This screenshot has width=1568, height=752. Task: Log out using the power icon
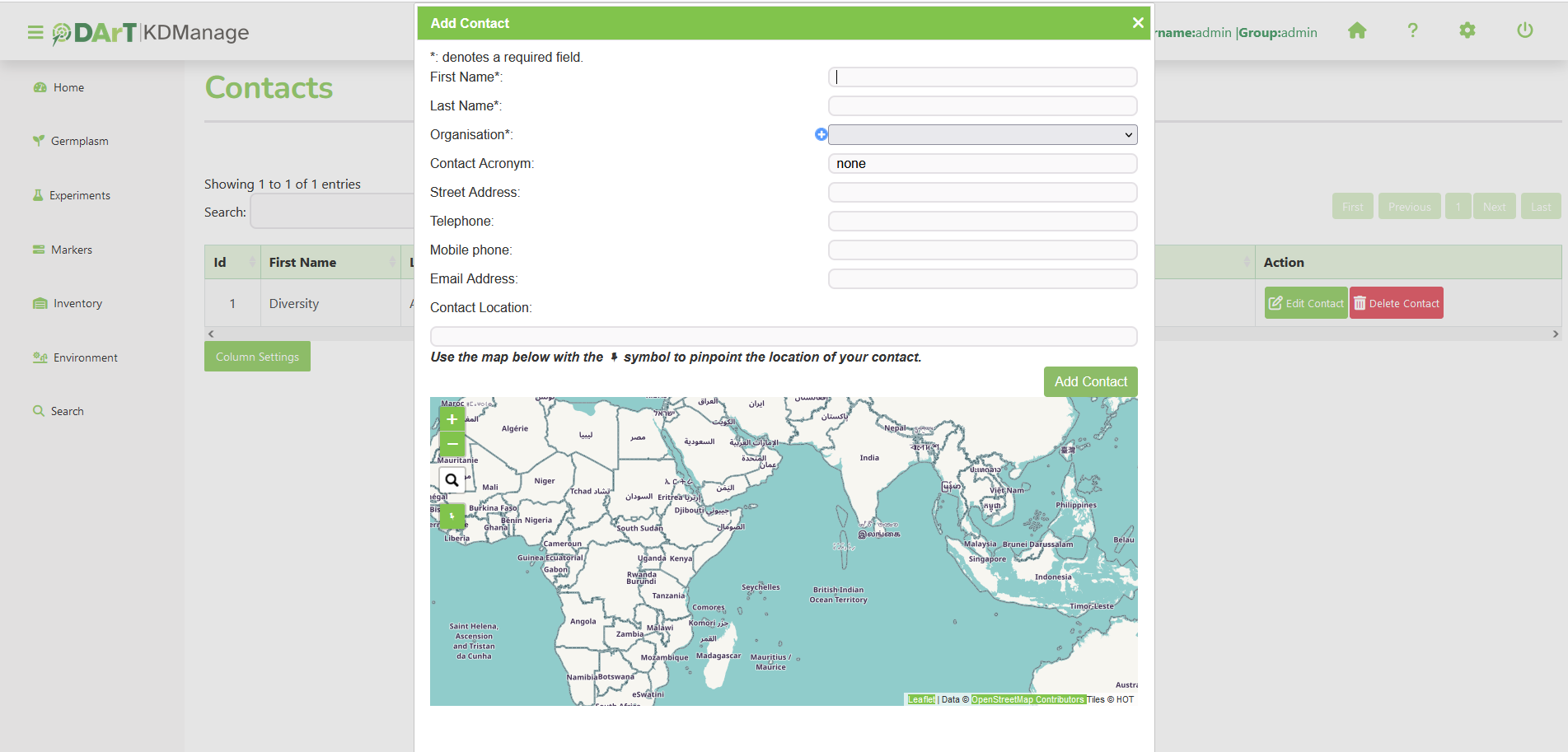(1524, 31)
